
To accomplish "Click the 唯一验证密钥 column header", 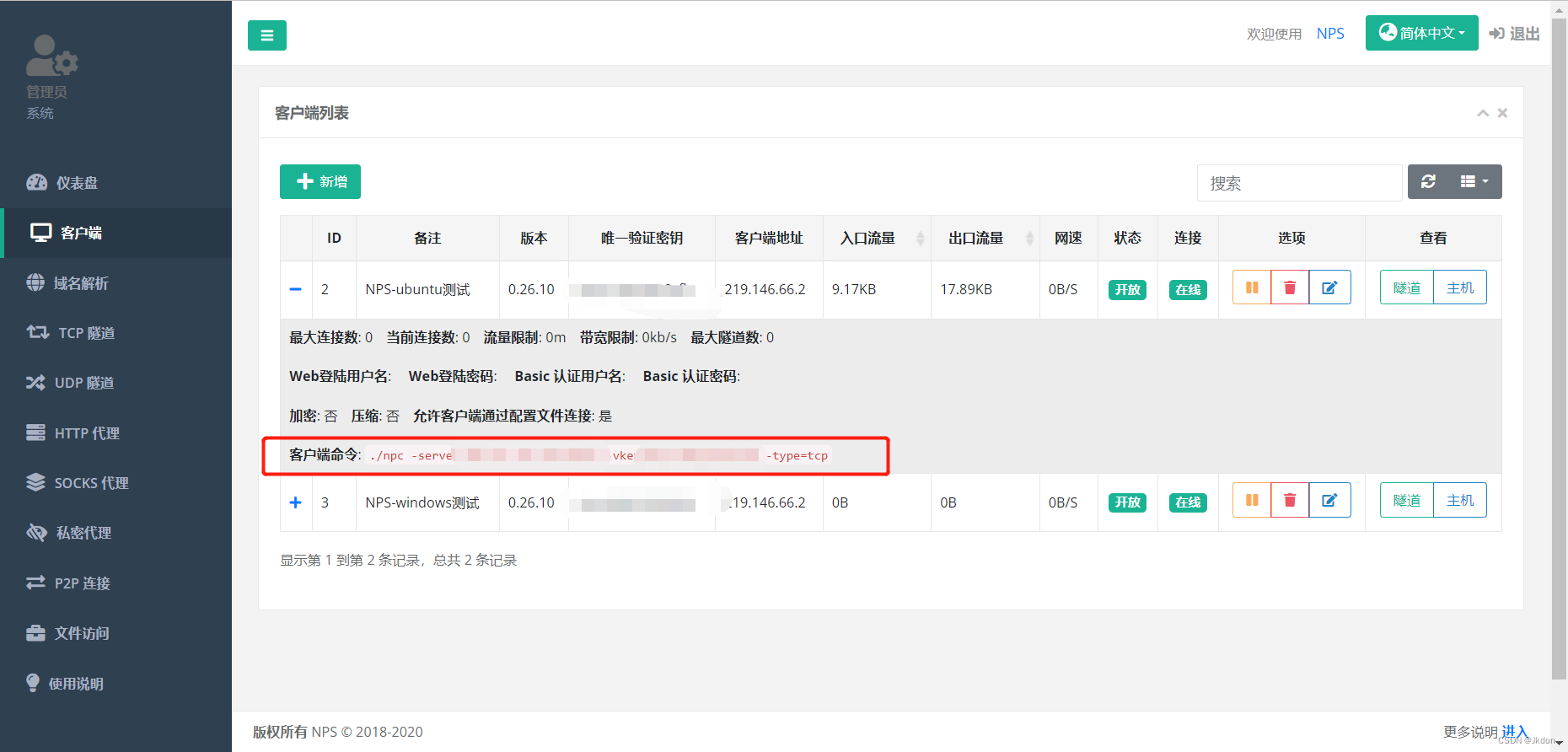I will [642, 239].
